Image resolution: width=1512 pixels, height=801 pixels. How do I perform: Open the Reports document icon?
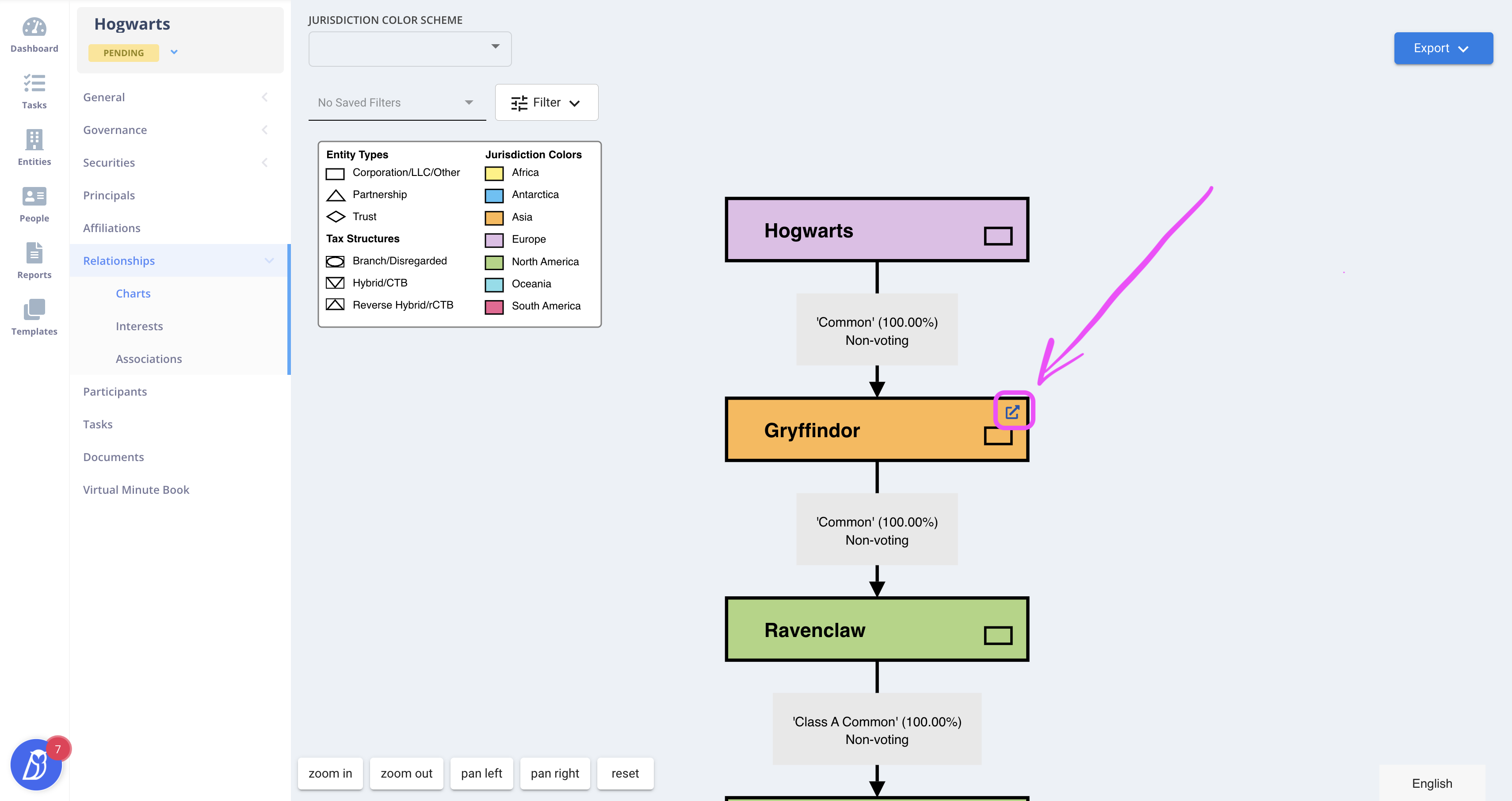(x=34, y=253)
